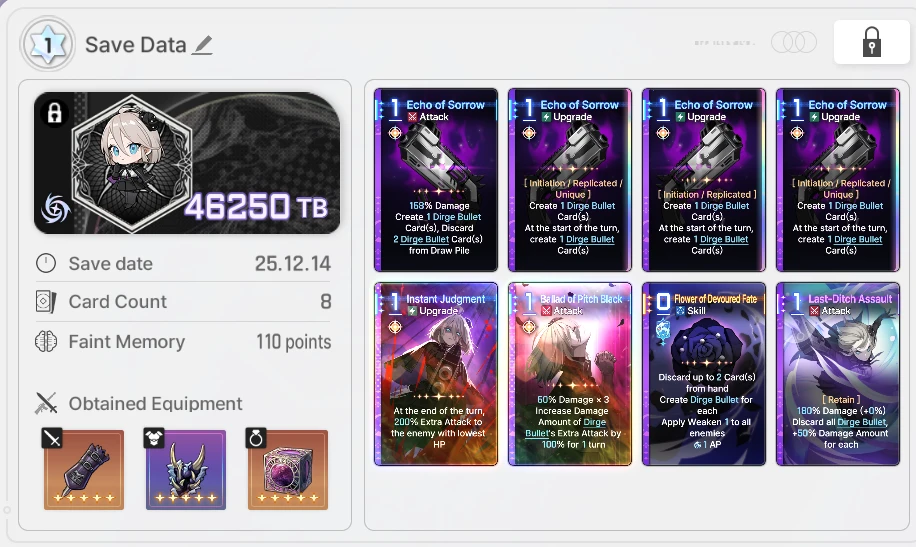The image size is (916, 547).
Task: Select the Echo of Sorrow Attack card
Action: coord(436,180)
